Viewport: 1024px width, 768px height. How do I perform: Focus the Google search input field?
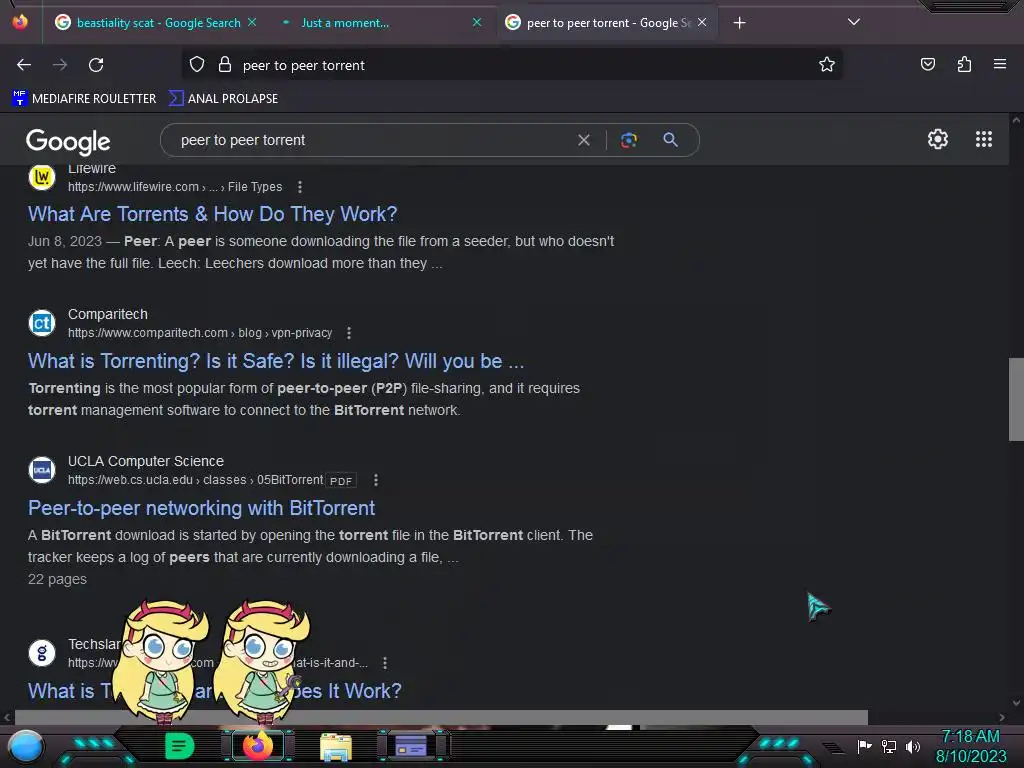(374, 140)
